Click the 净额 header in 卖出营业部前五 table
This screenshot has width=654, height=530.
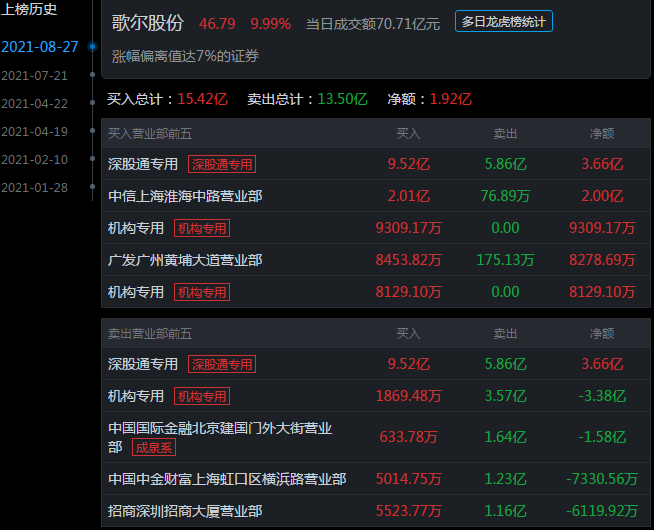[602, 333]
